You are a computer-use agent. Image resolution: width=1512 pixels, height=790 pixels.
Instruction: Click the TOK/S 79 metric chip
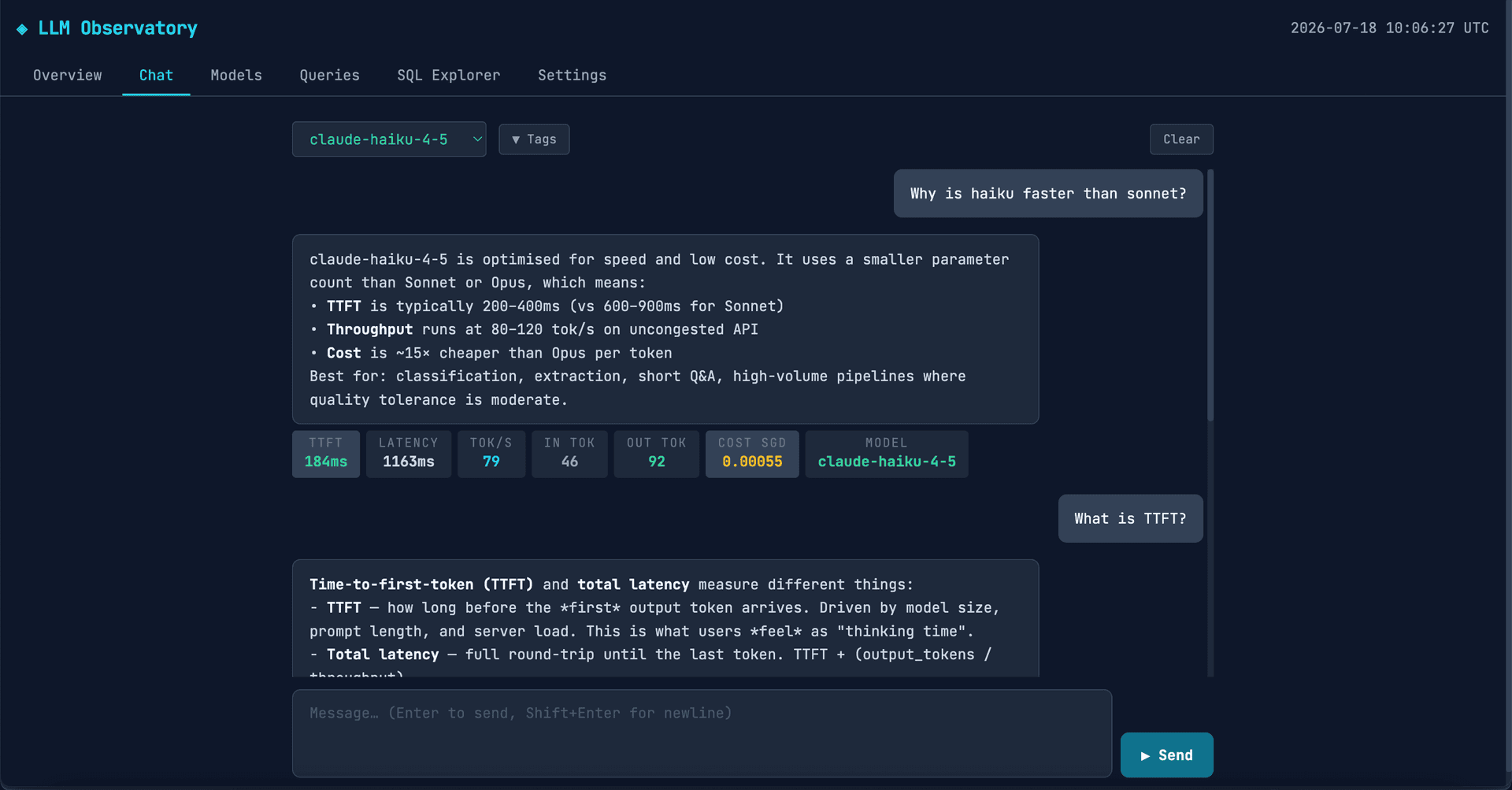(491, 454)
